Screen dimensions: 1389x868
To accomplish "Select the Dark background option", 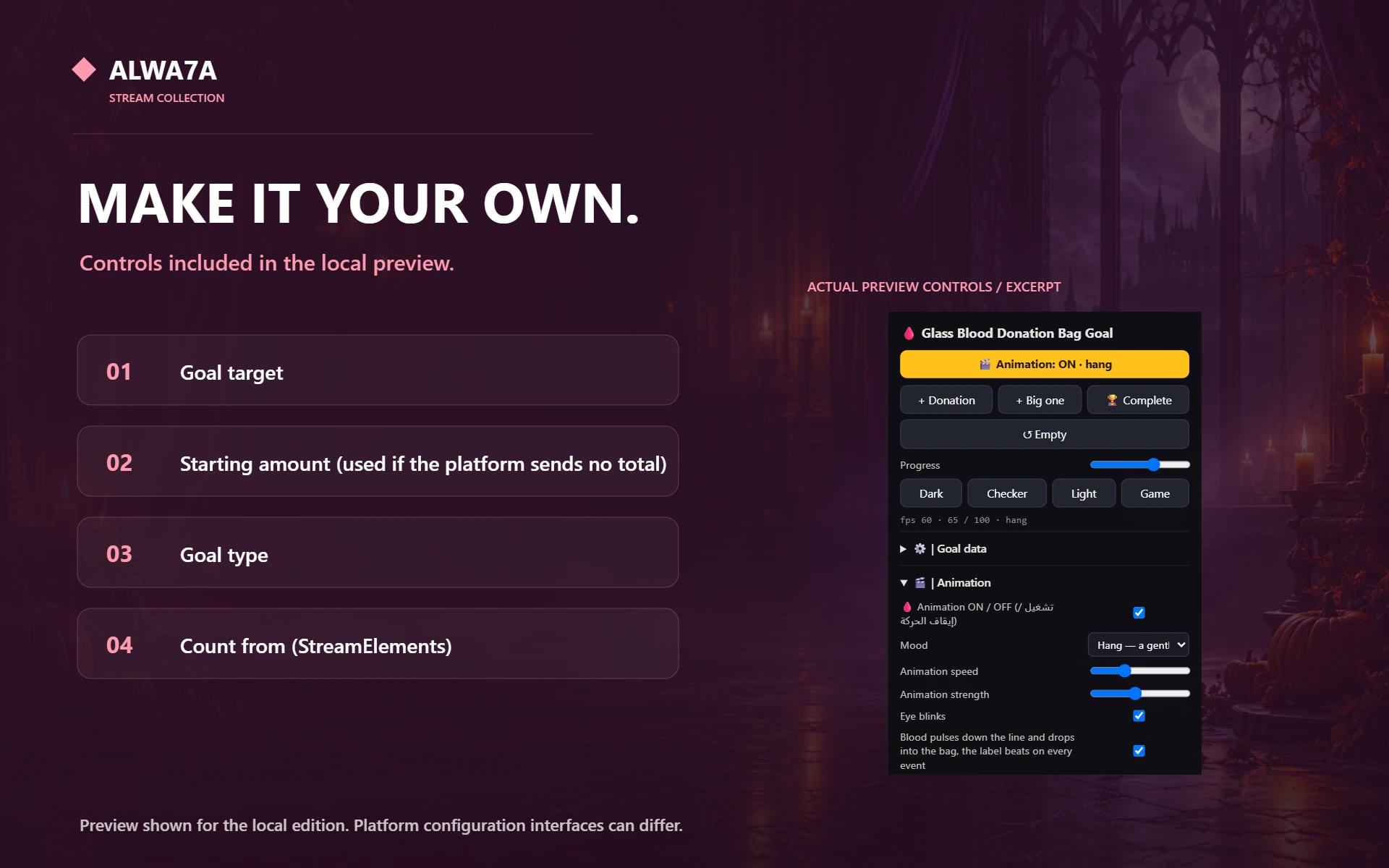I will [931, 494].
